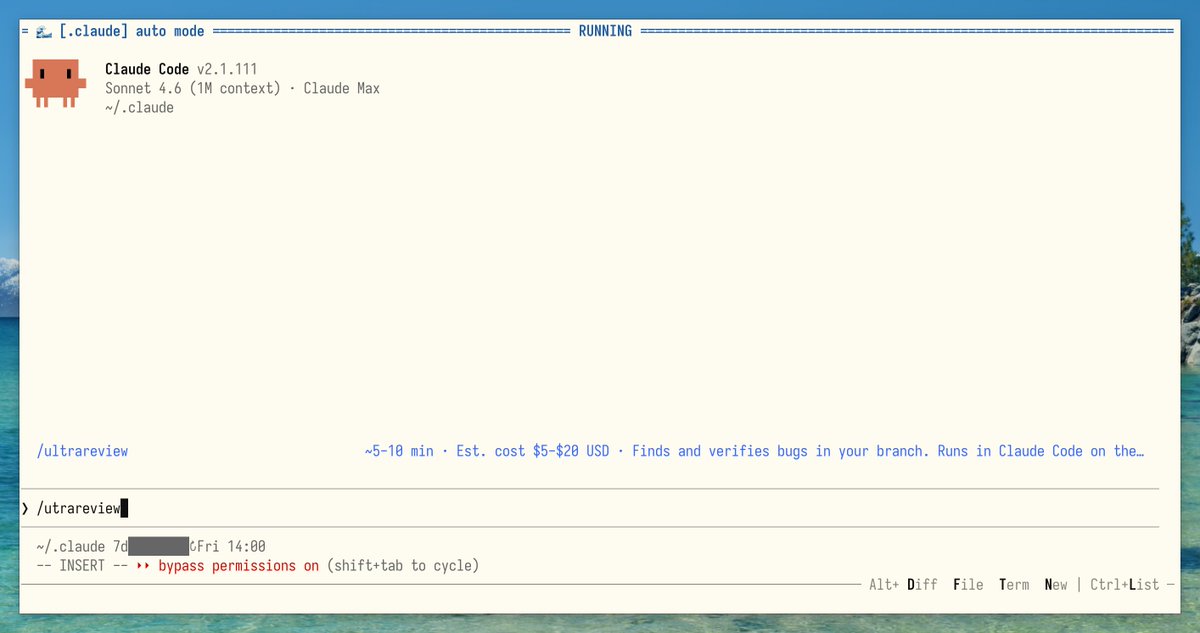The height and width of the screenshot is (633, 1200).
Task: Click the Est. cost $5-$20 USD description text
Action: coord(532,451)
